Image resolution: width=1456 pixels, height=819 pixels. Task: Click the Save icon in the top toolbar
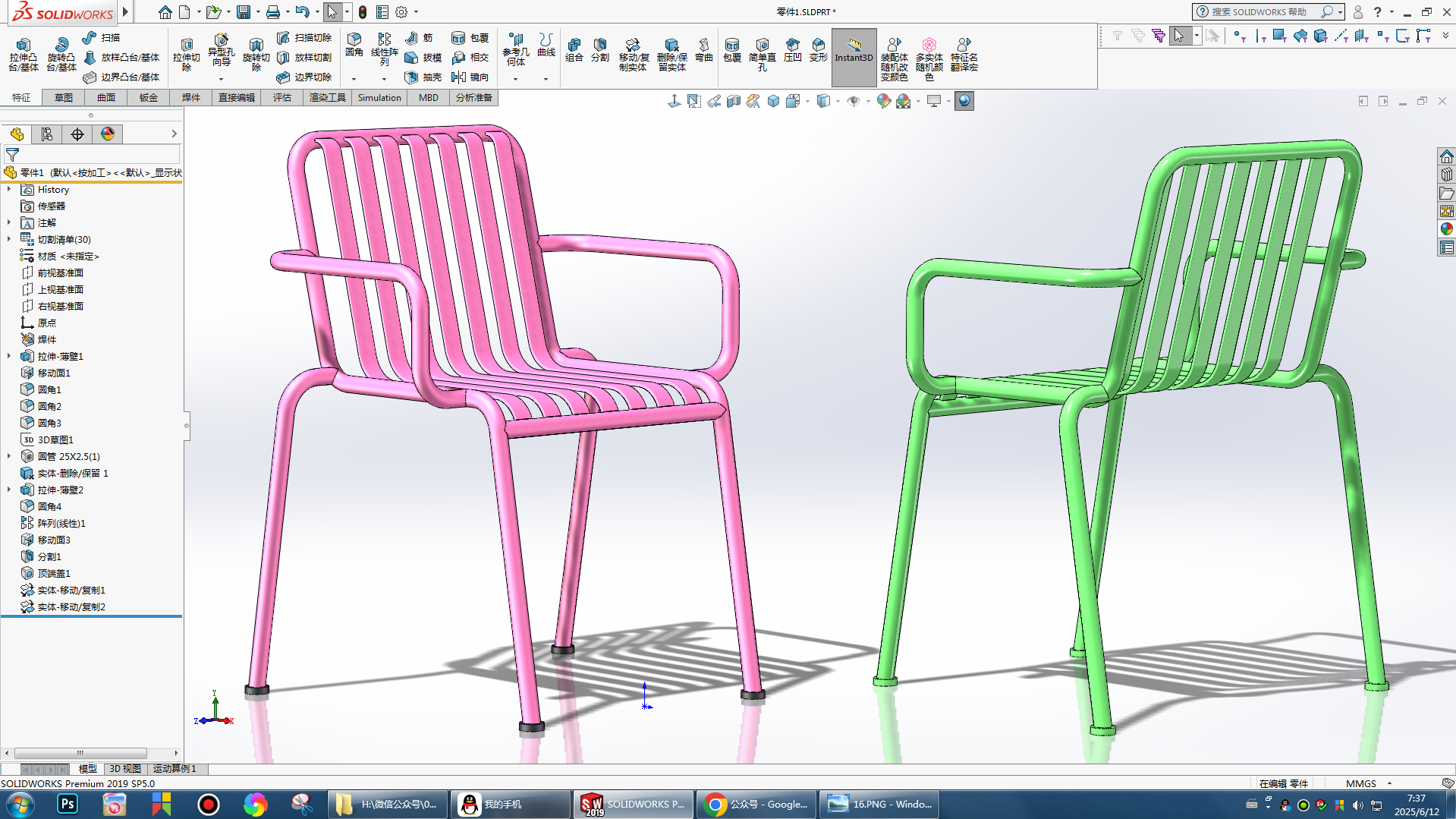click(243, 12)
